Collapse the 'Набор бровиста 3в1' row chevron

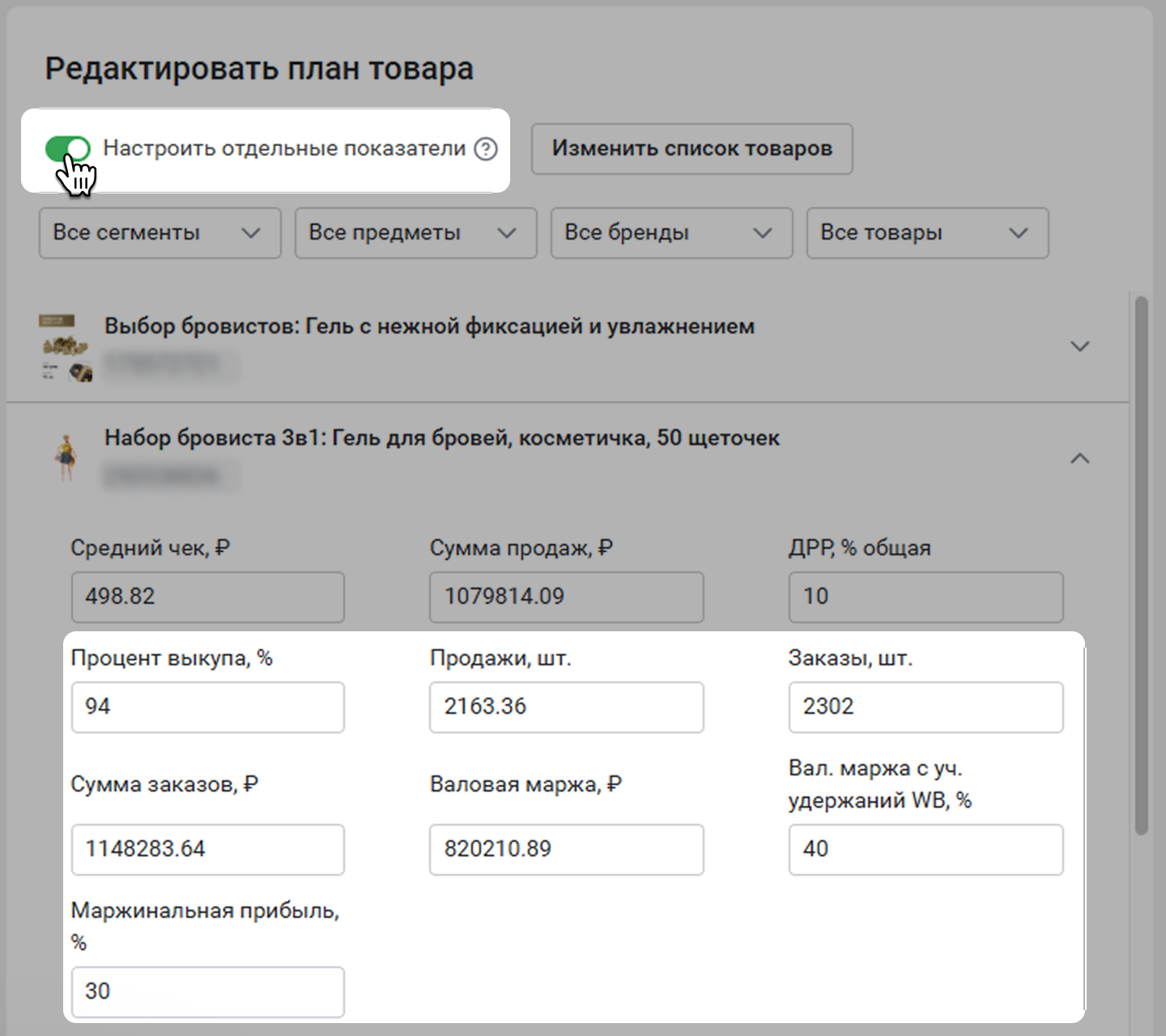pyautogui.click(x=1079, y=458)
